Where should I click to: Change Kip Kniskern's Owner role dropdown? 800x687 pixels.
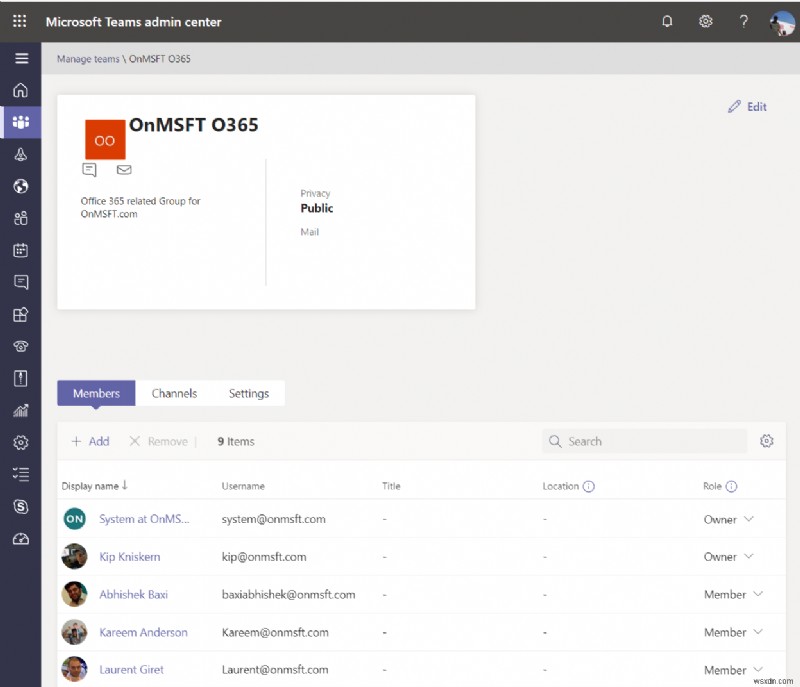pyautogui.click(x=748, y=557)
